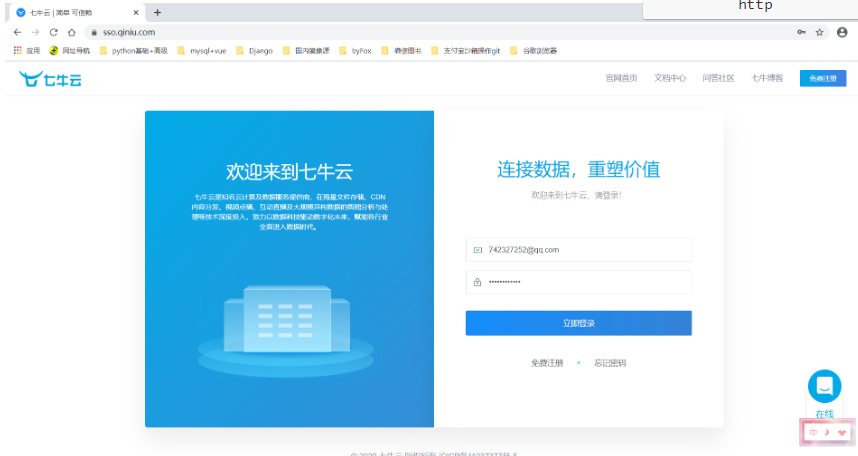The image size is (858, 456).
Task: Go to the browser home icon
Action: [72, 32]
